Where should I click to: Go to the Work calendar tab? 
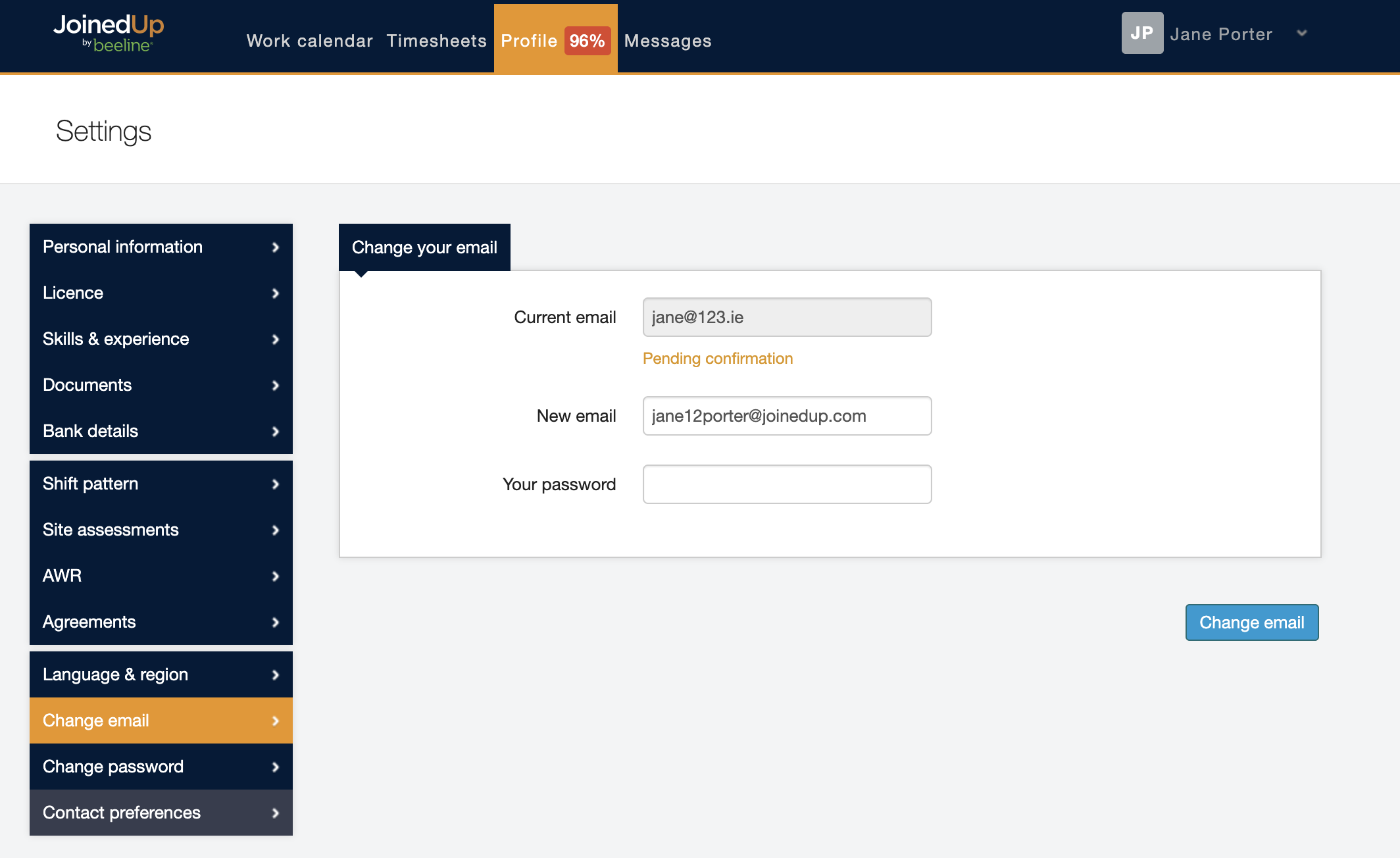tap(309, 41)
